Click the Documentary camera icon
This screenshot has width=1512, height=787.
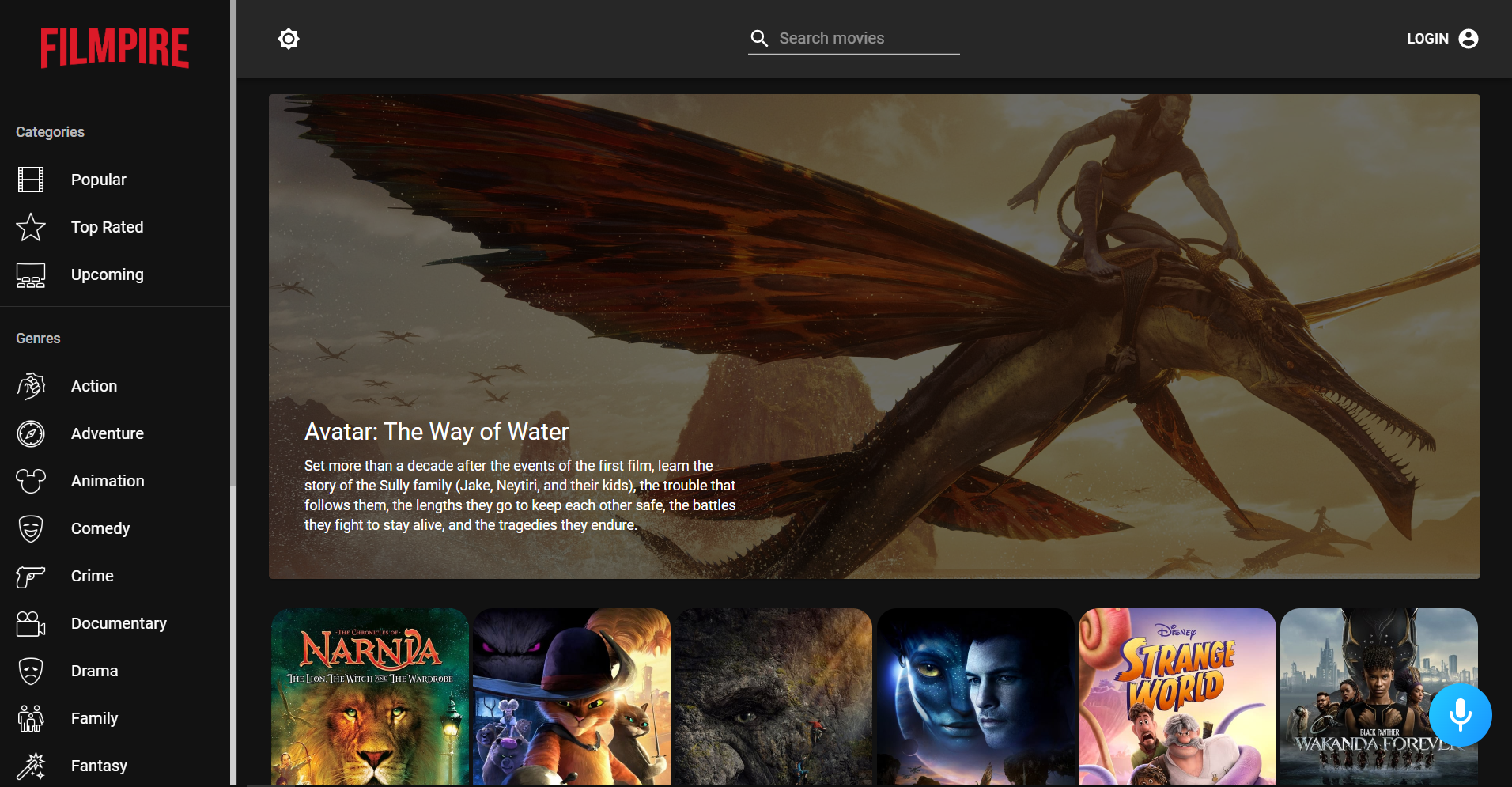click(x=31, y=623)
